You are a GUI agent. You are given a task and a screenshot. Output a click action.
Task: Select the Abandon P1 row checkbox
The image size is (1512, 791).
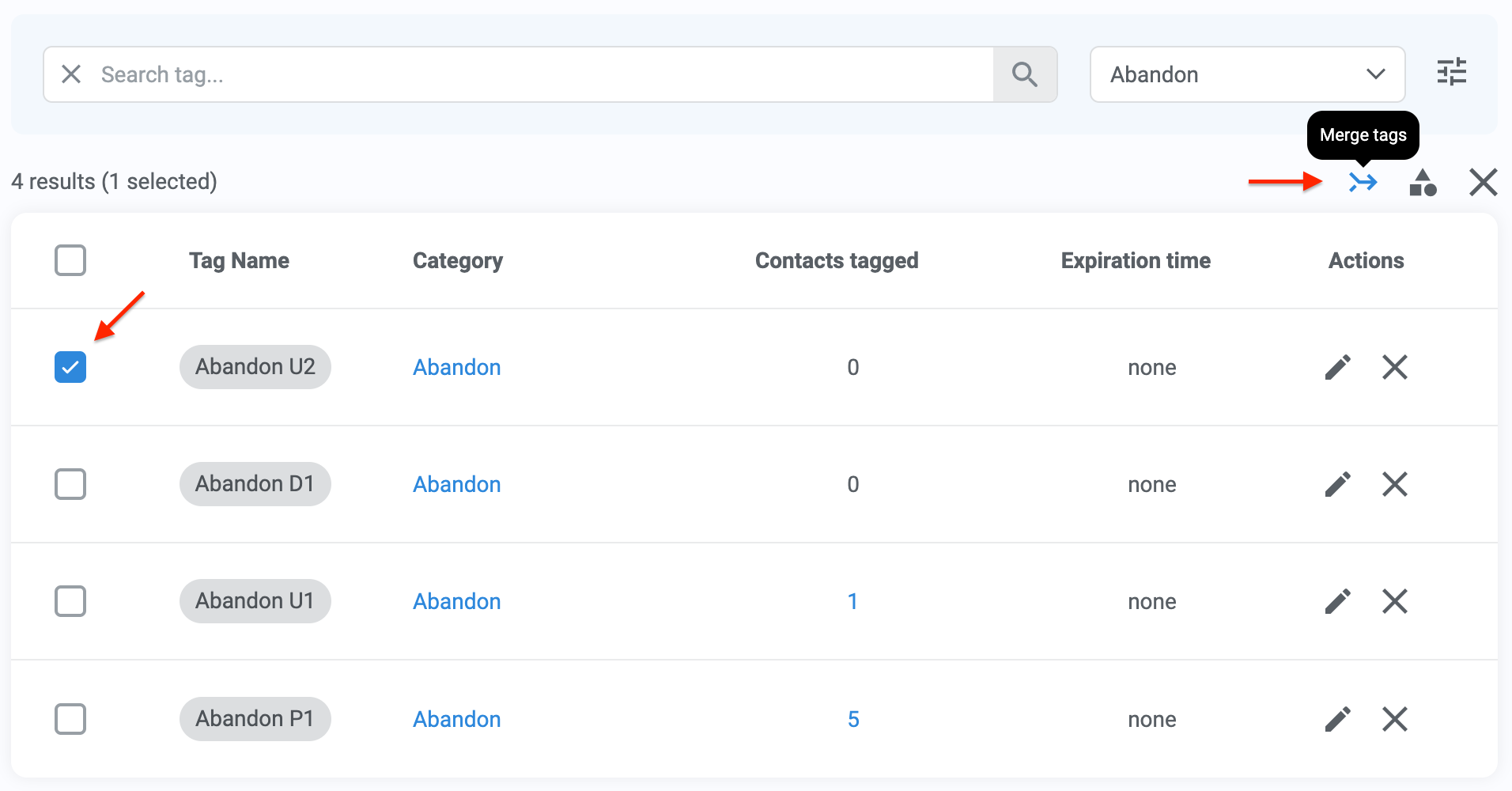[70, 719]
